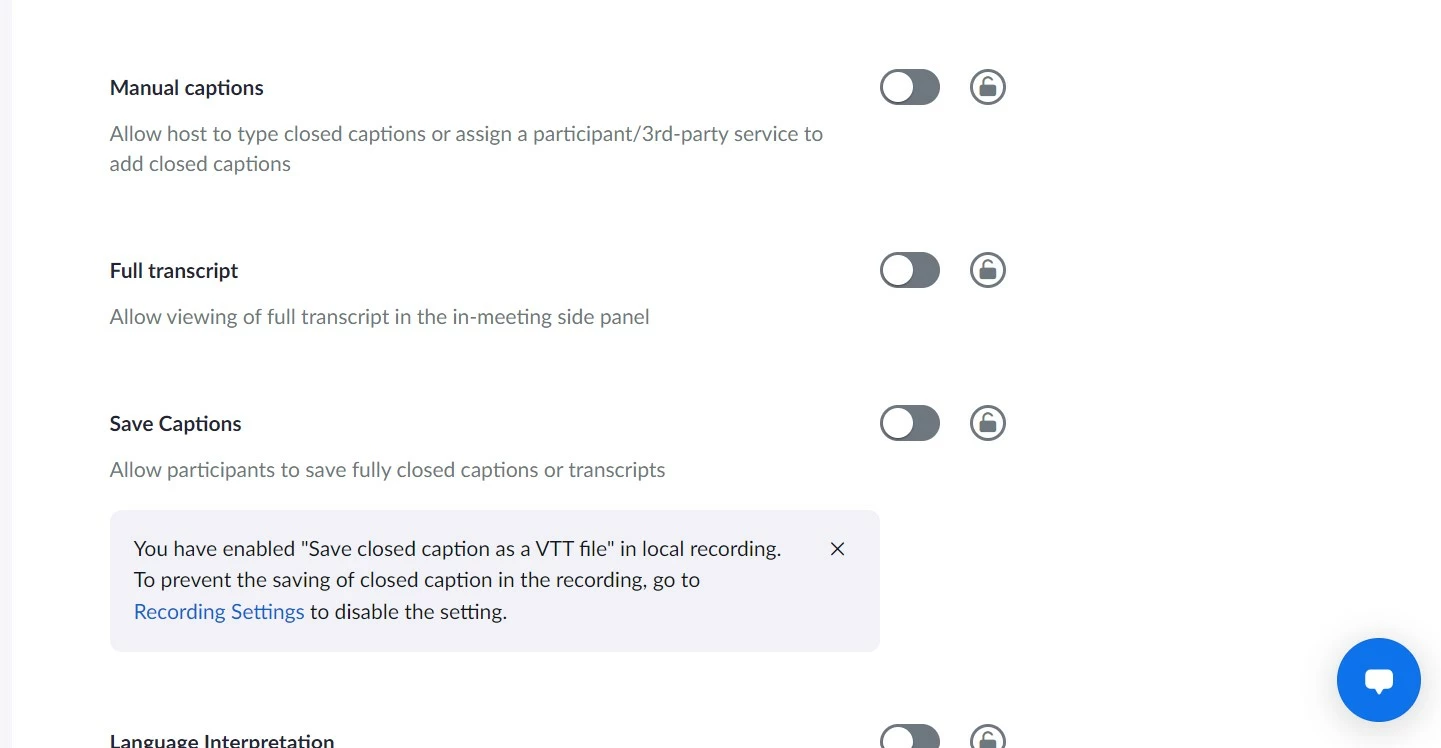Screen dimensions: 1441x748
Task: Click the Save Captions description text
Action: click(x=388, y=470)
